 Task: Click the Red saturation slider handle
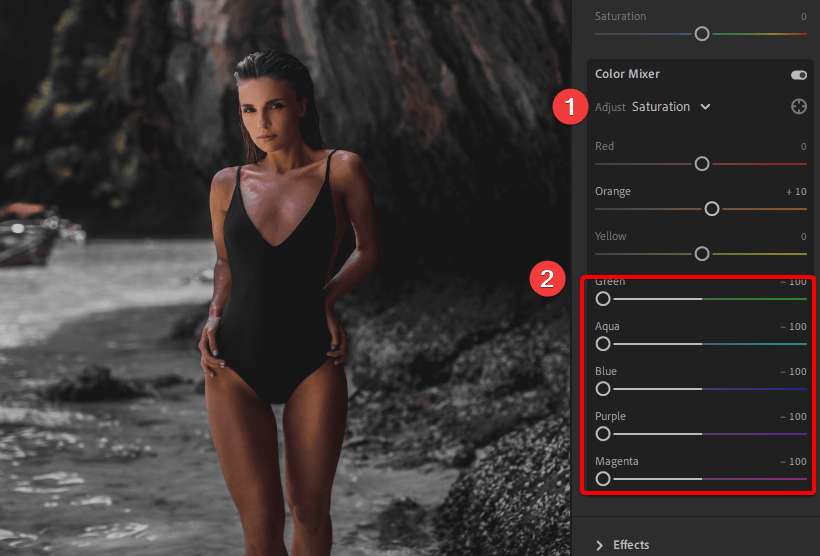702,163
